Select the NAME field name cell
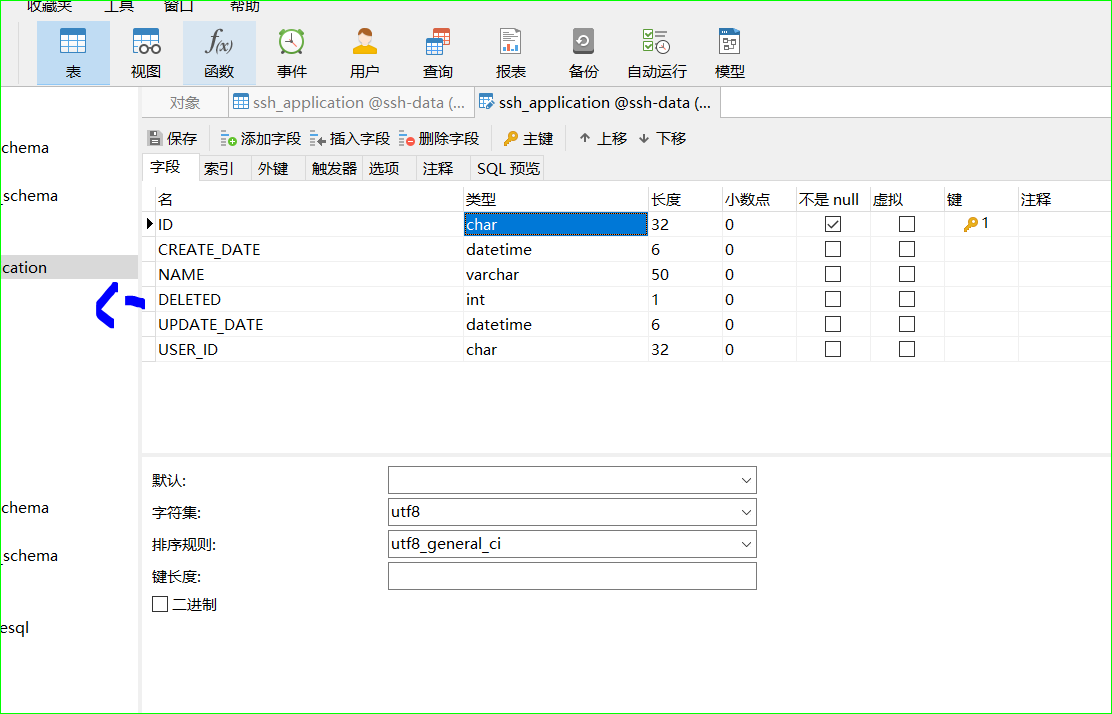This screenshot has width=1112, height=714. click(x=309, y=274)
